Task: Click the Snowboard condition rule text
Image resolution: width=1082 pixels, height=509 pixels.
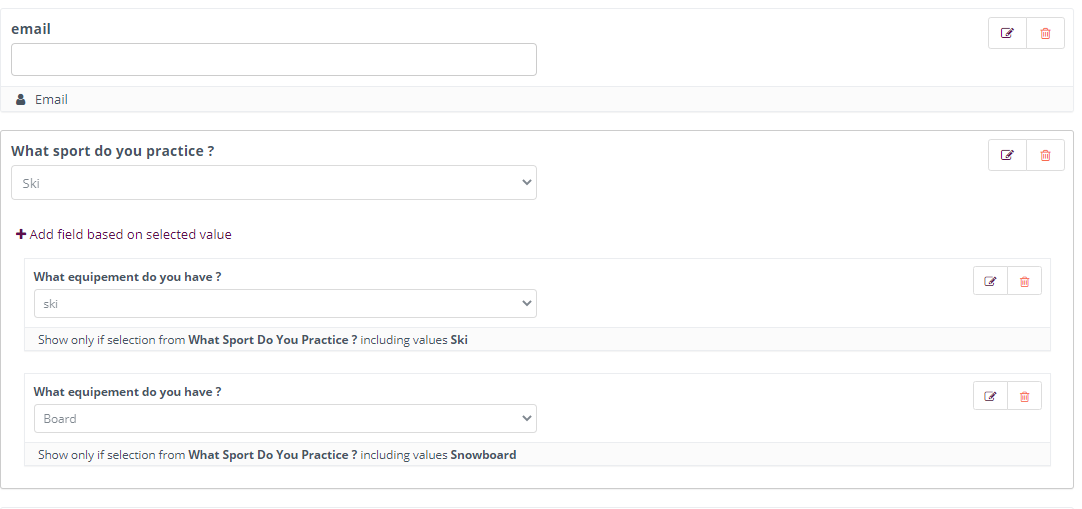Action: coord(277,455)
